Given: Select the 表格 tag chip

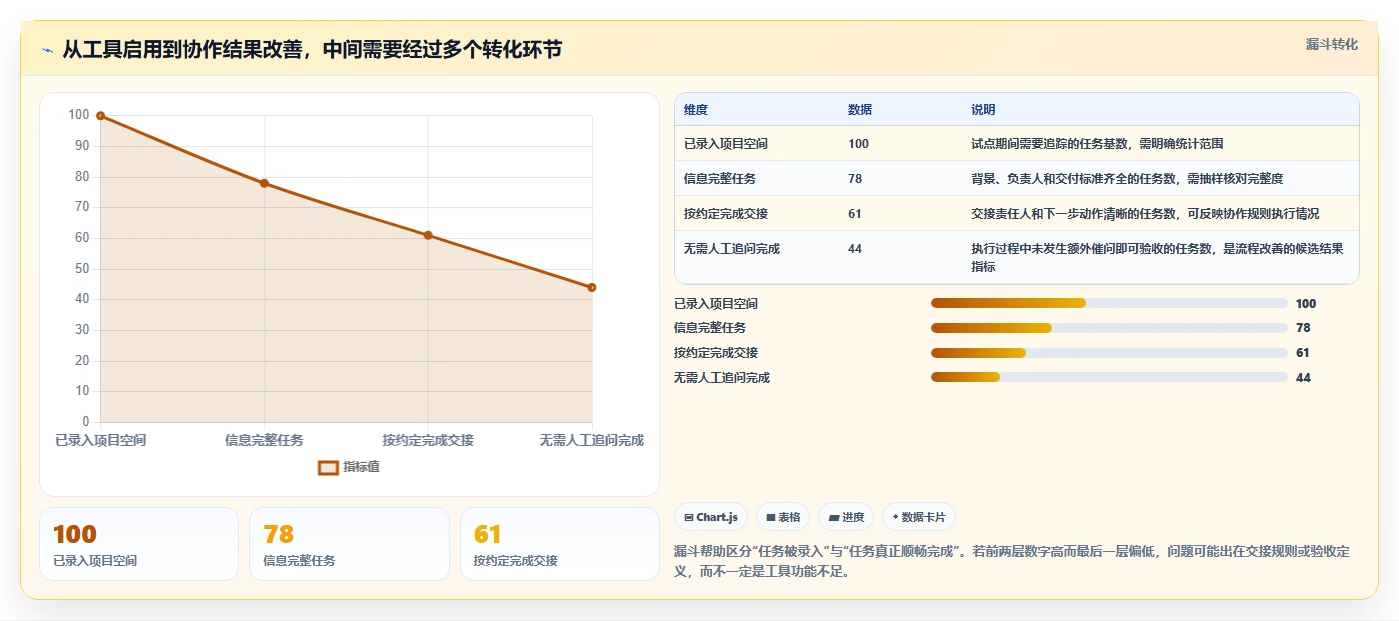Looking at the screenshot, I should 783,517.
